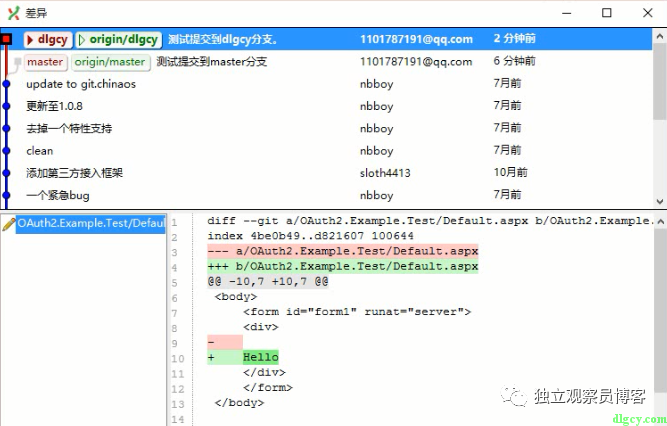Click the '2 分钟前' timestamp
667x426 pixels.
click(x=514, y=38)
